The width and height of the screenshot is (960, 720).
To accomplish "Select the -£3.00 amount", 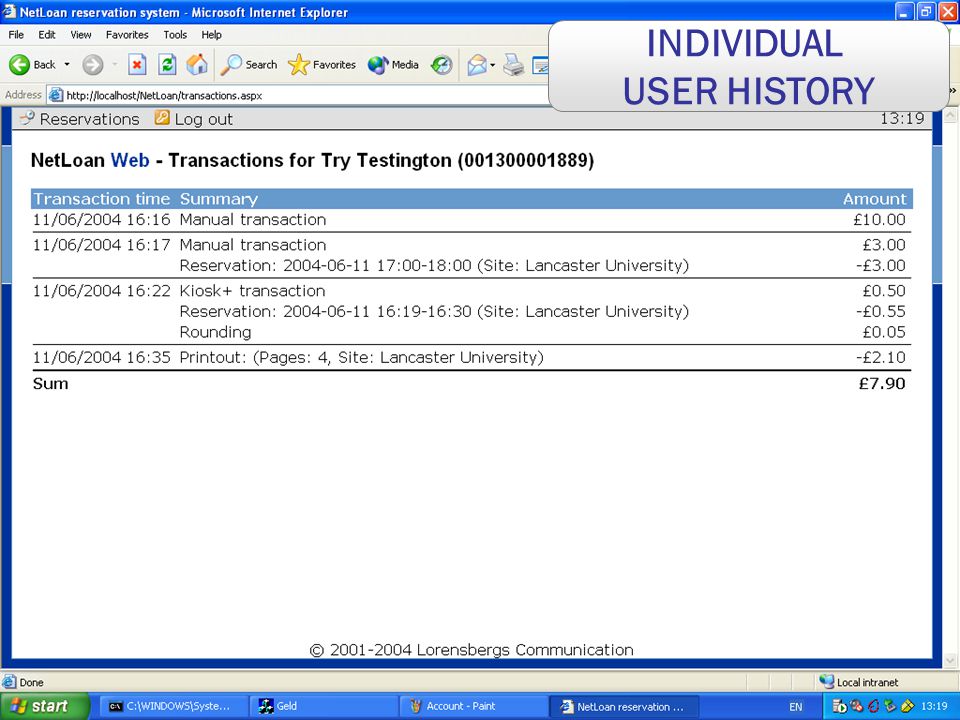I will pos(880,266).
